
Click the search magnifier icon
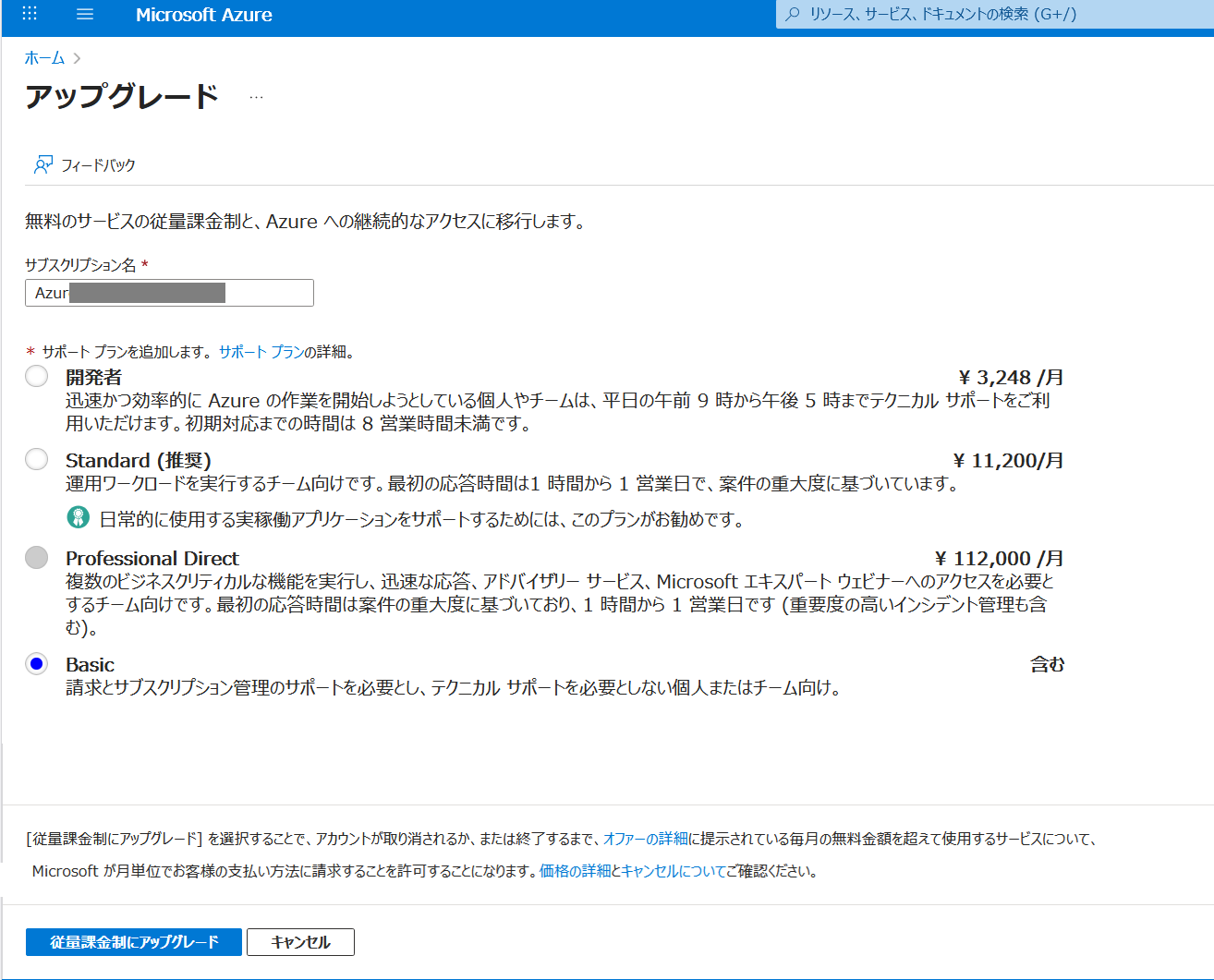(x=793, y=14)
